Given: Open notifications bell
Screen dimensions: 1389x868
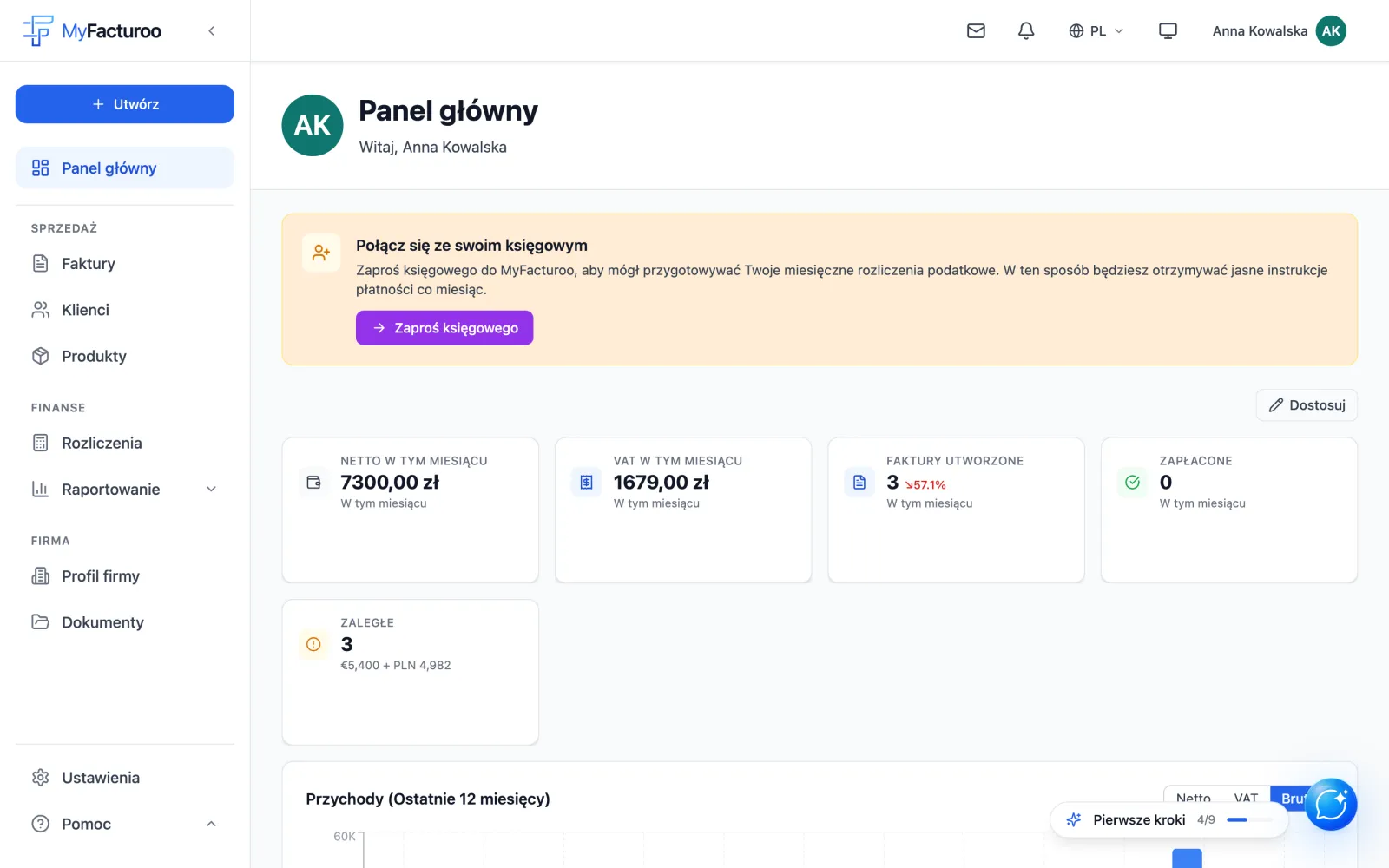Looking at the screenshot, I should pyautogui.click(x=1026, y=31).
